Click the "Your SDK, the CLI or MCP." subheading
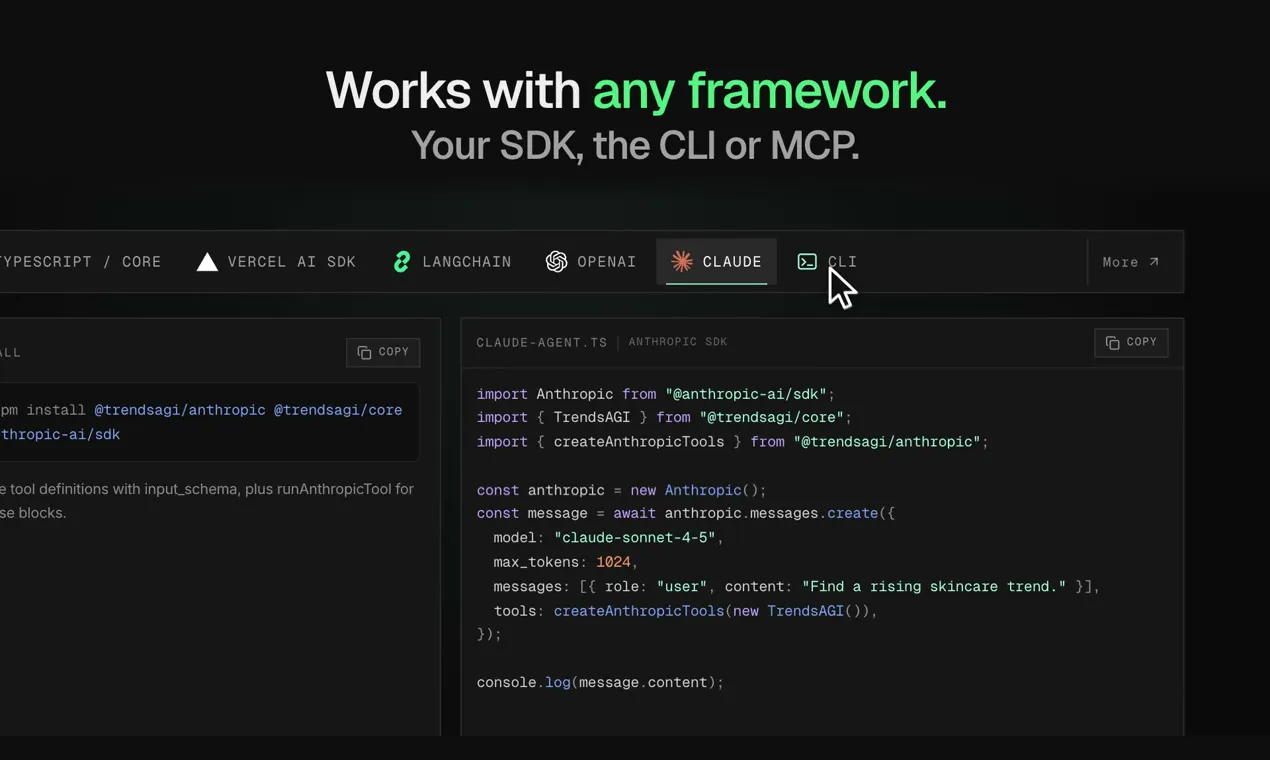1270x760 pixels. (635, 146)
